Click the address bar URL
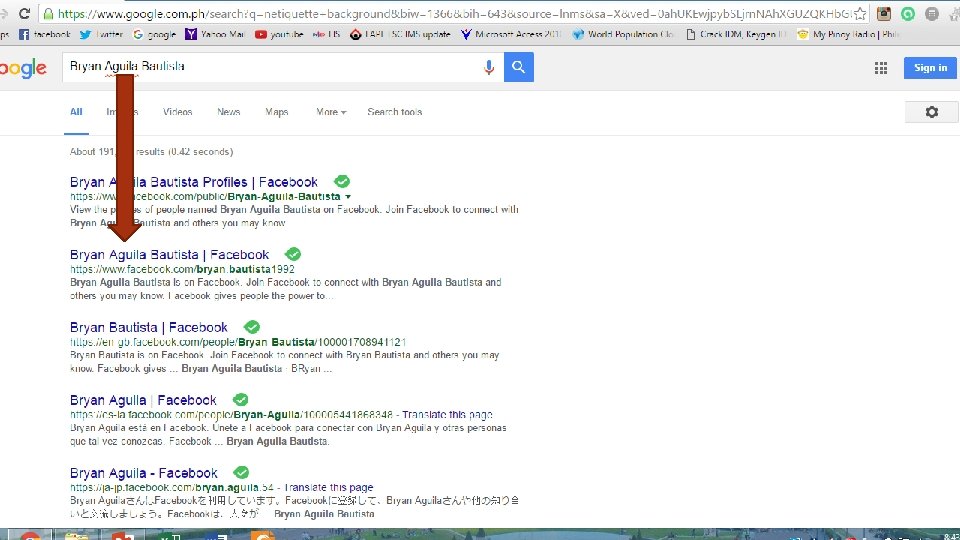Screen dimensions: 960x540 pyautogui.click(x=453, y=13)
